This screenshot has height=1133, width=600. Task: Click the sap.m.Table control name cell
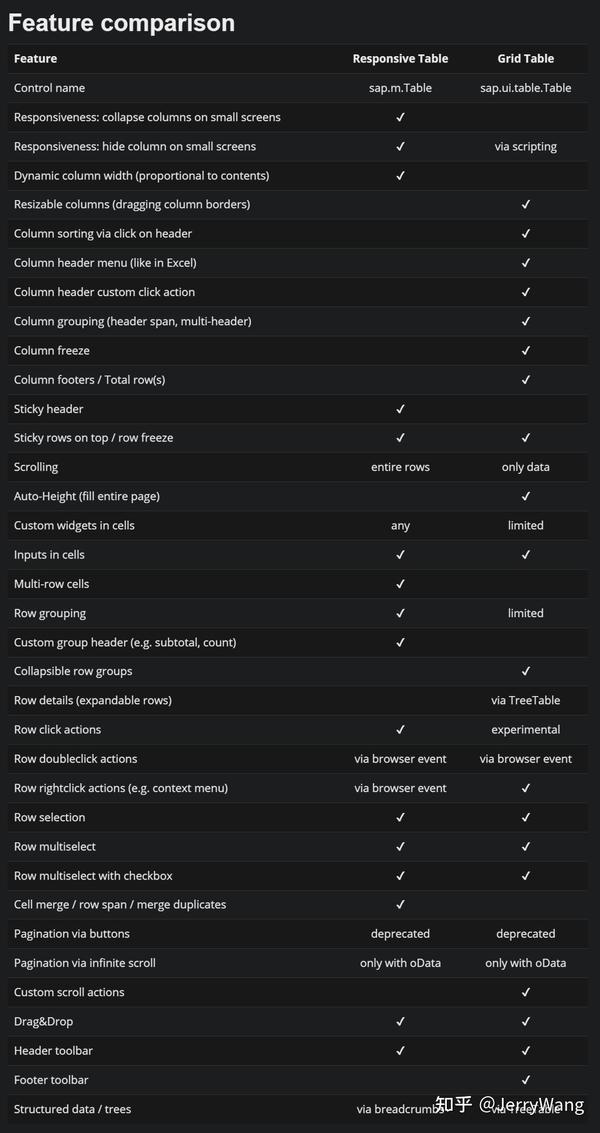point(400,88)
